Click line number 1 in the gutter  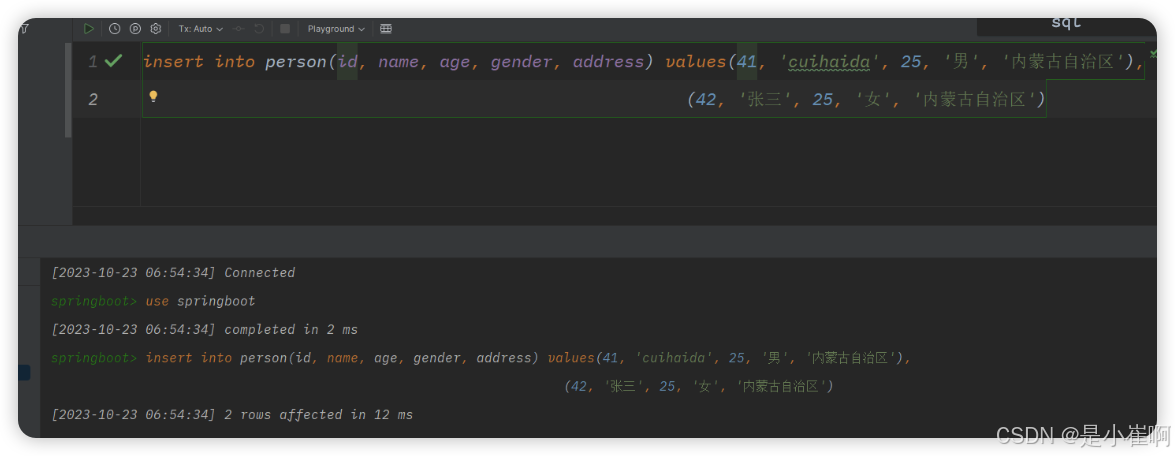93,61
